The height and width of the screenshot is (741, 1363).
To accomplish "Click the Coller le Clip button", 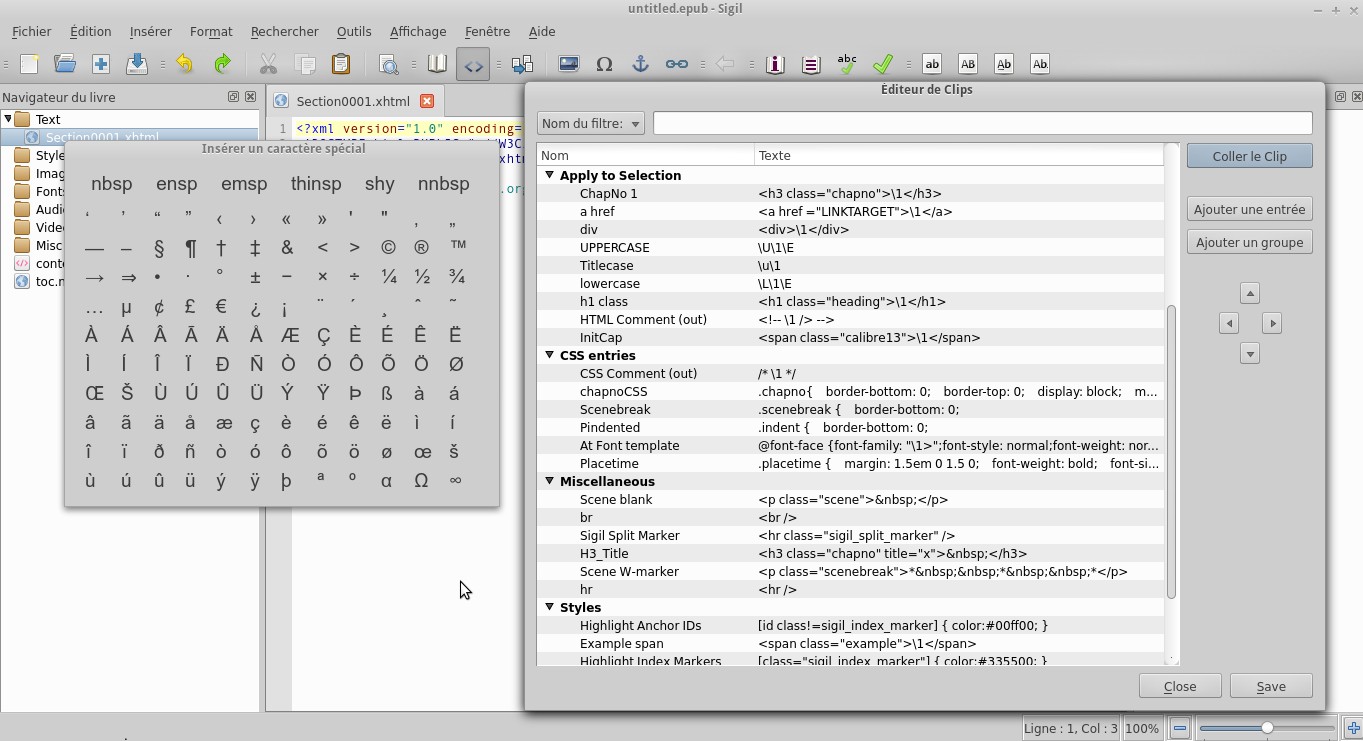I will 1249,156.
